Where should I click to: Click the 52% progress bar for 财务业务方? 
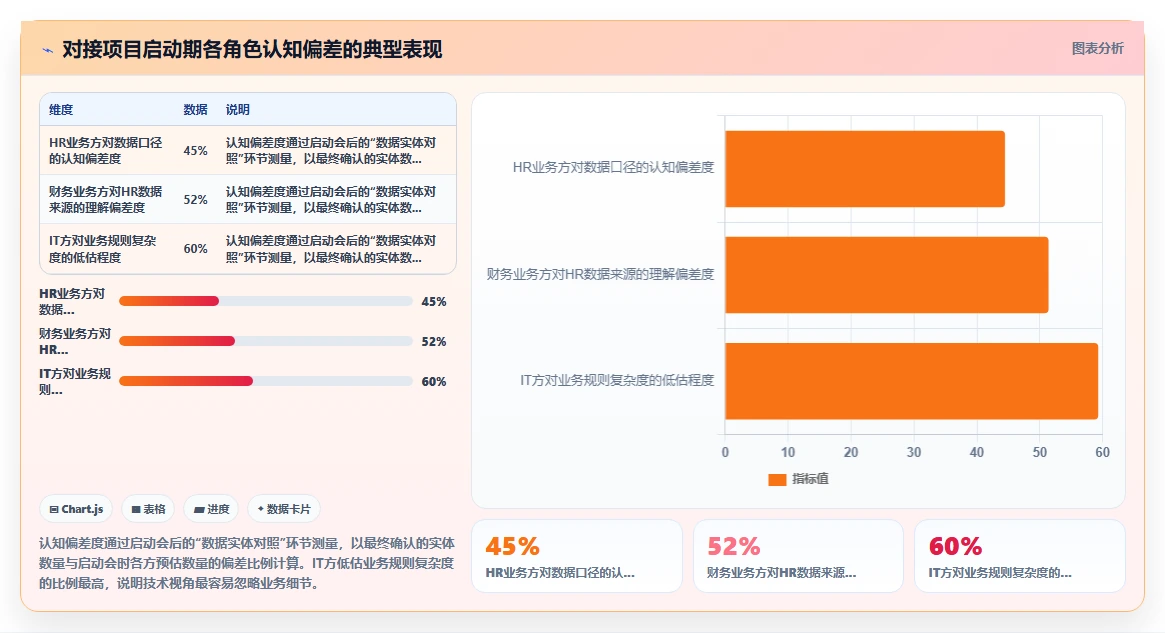pos(265,341)
